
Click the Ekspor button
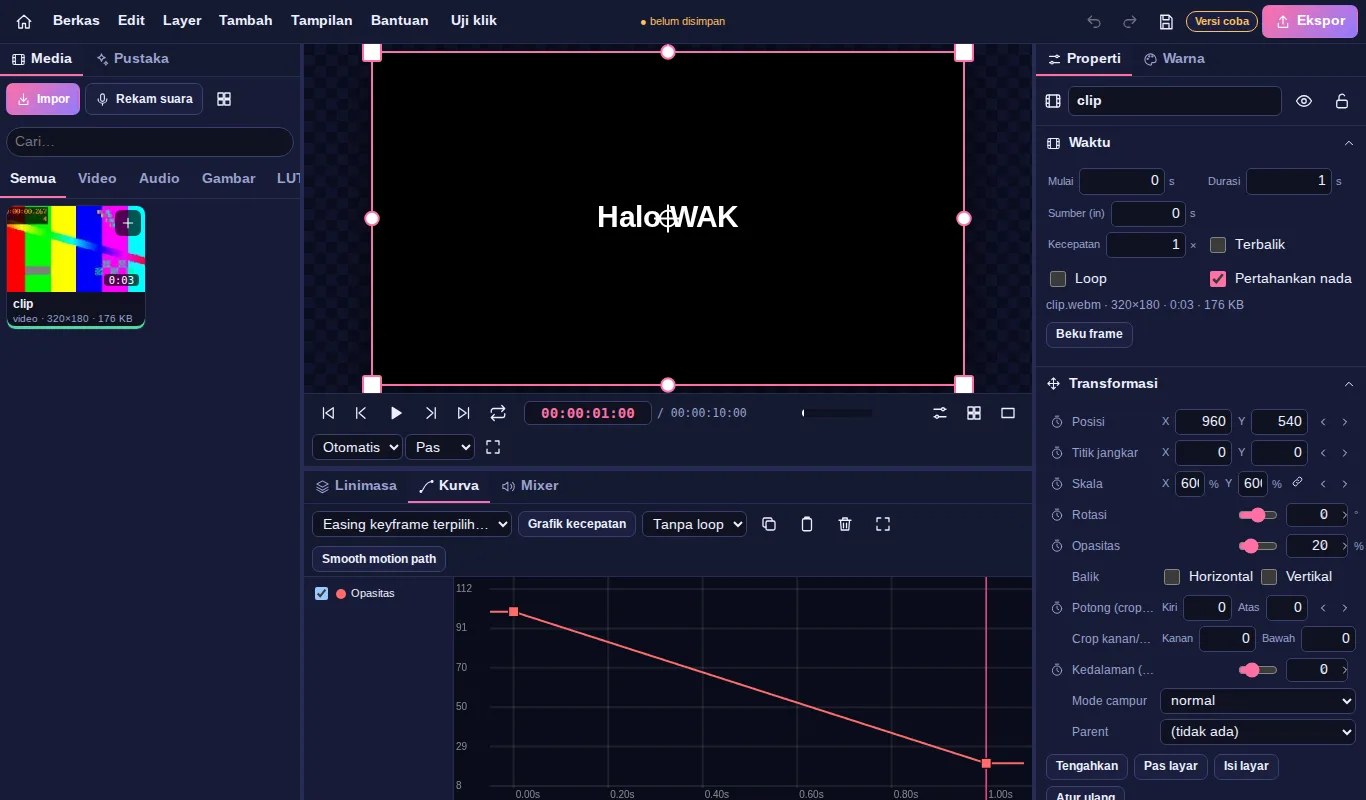click(x=1310, y=21)
